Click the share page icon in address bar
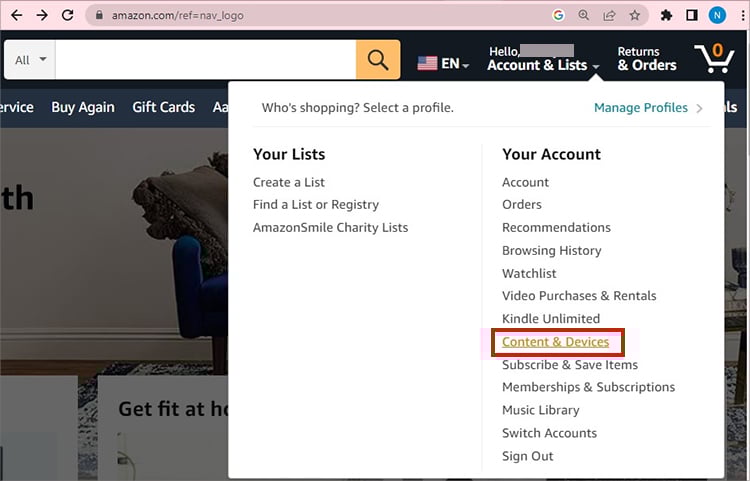 609,15
